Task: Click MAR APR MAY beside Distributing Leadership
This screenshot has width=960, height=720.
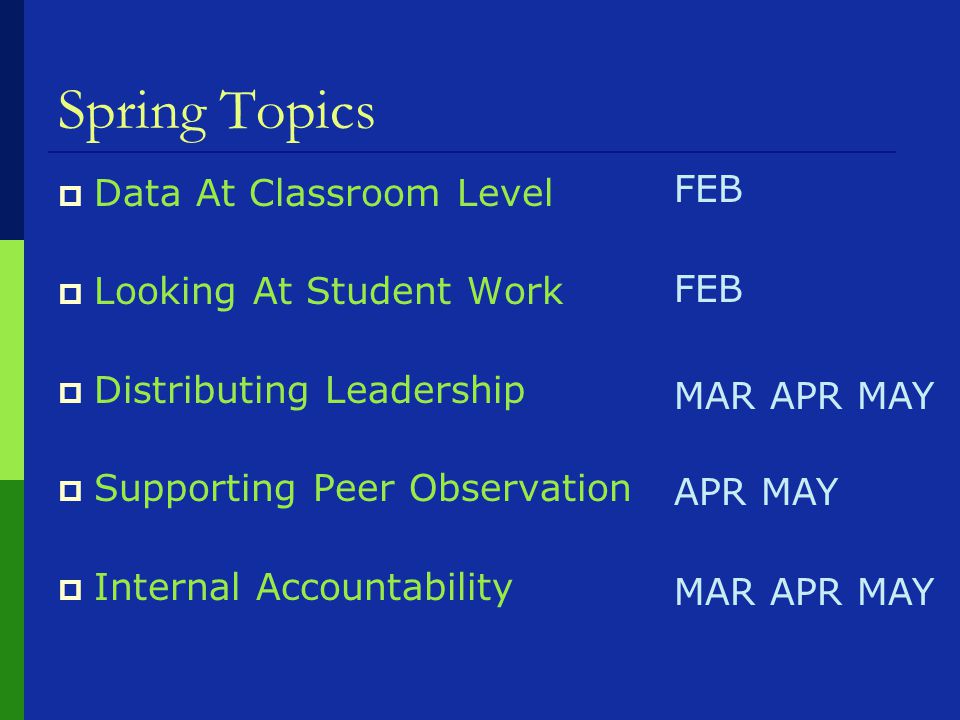Action: tap(804, 396)
